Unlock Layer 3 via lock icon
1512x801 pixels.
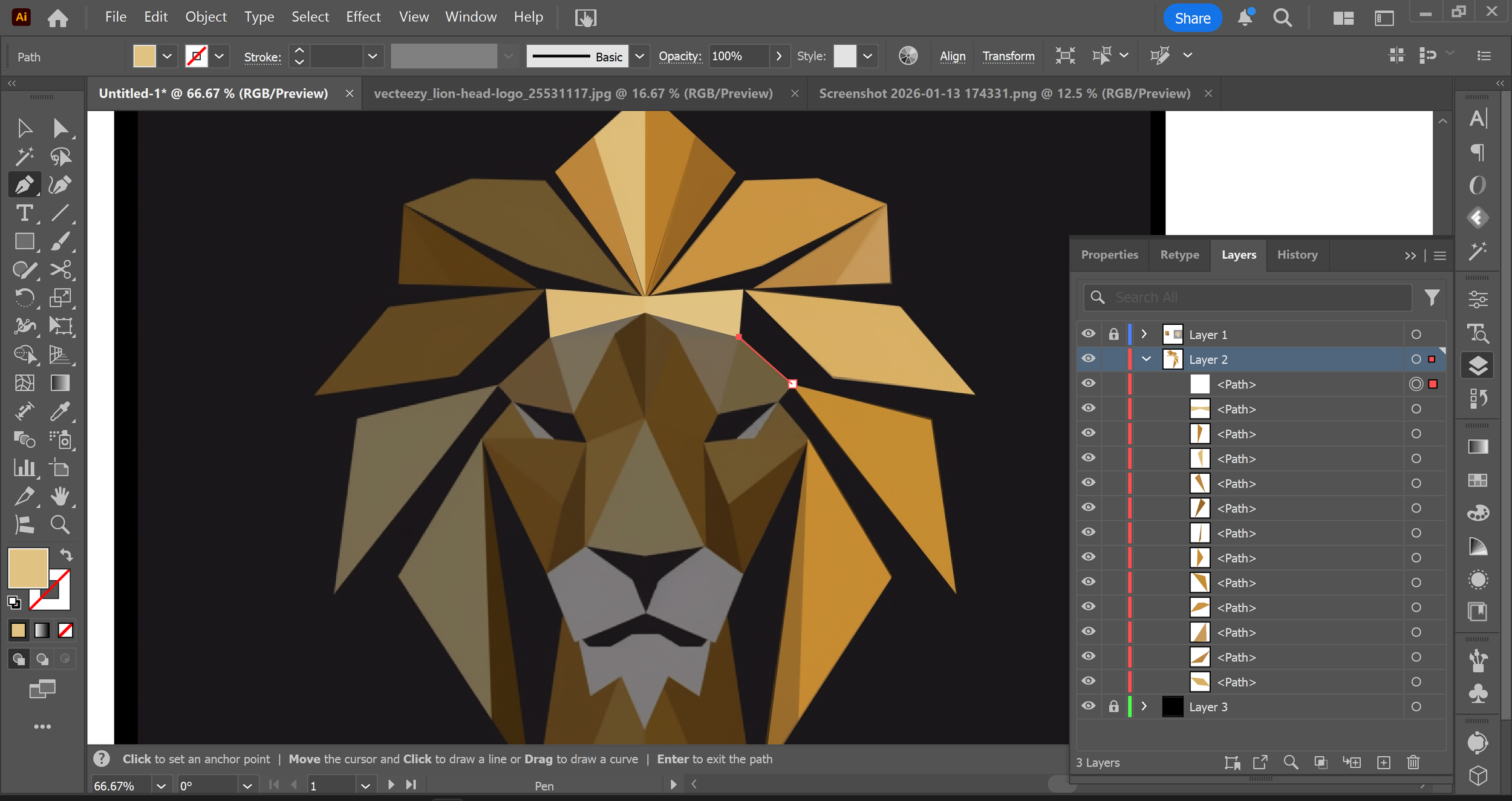[1113, 706]
